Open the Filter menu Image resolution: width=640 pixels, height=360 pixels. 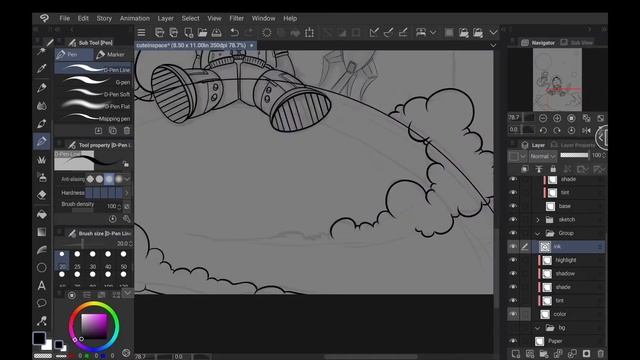click(x=236, y=18)
